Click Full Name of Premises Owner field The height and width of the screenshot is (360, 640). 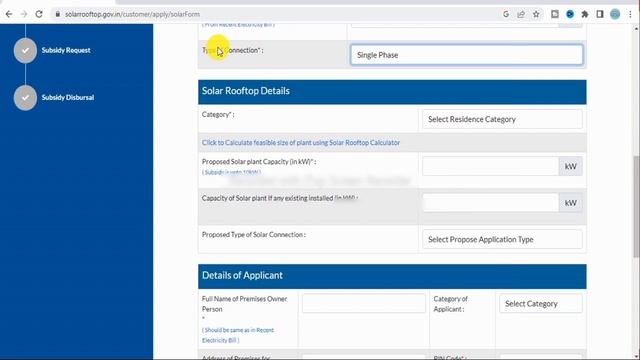363,303
